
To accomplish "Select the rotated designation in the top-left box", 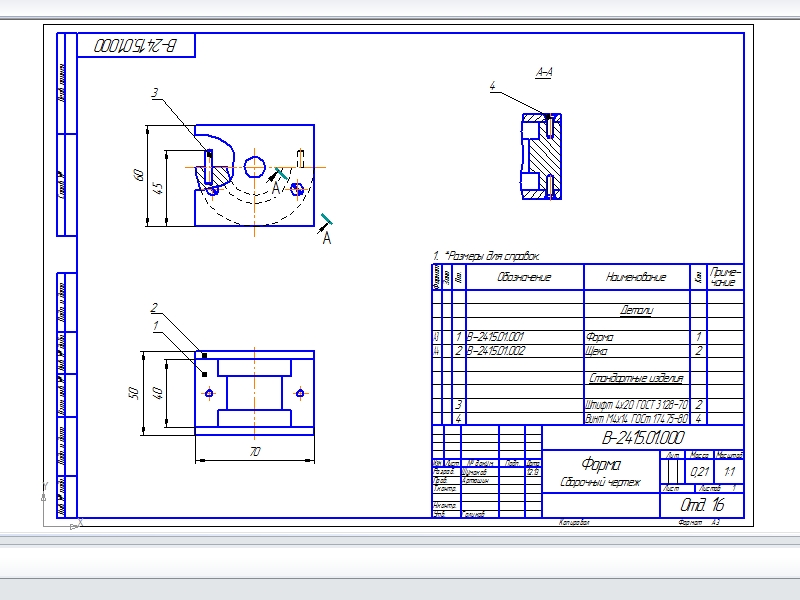I will tap(135, 46).
